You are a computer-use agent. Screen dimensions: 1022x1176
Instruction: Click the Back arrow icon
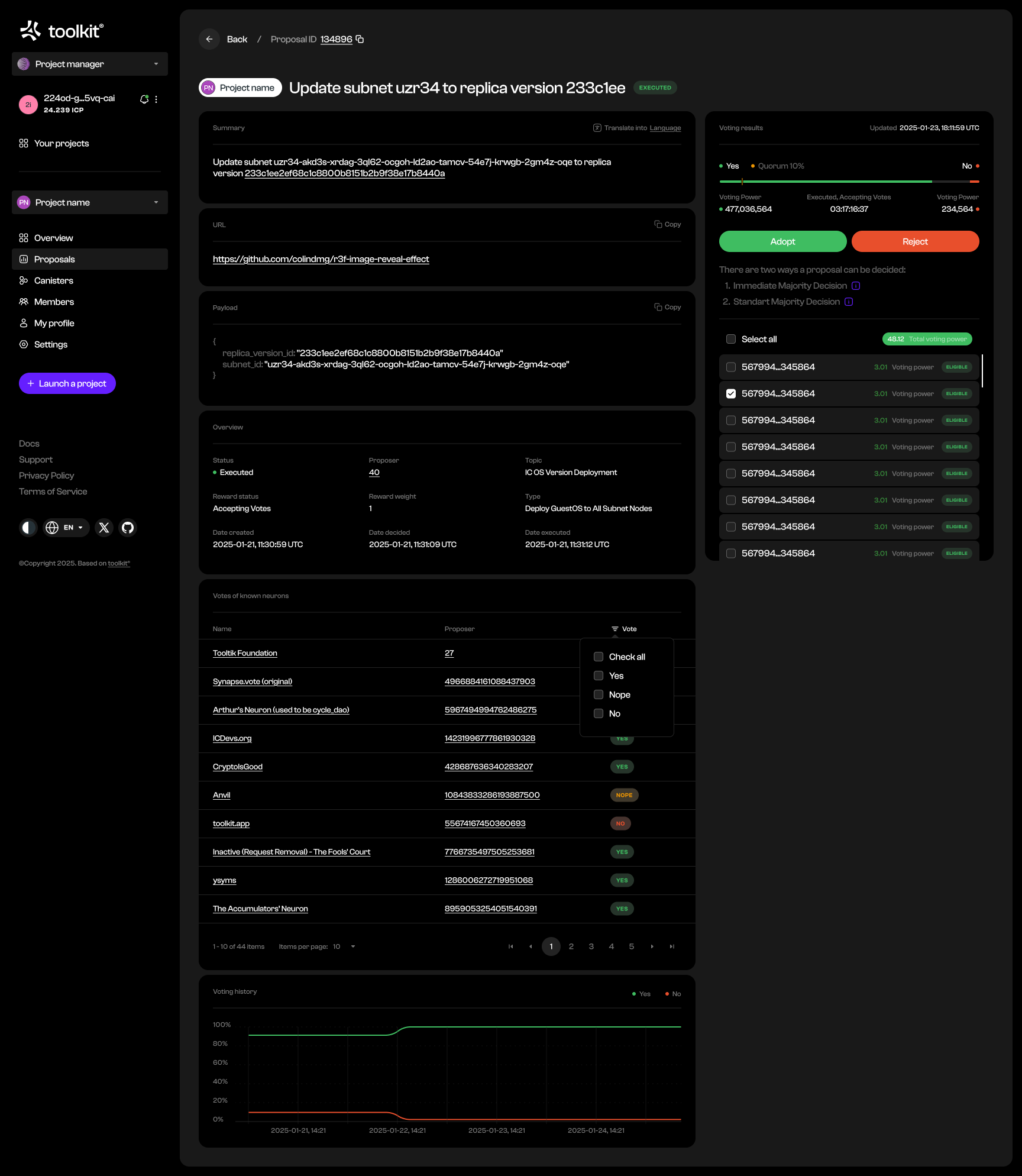coord(209,39)
